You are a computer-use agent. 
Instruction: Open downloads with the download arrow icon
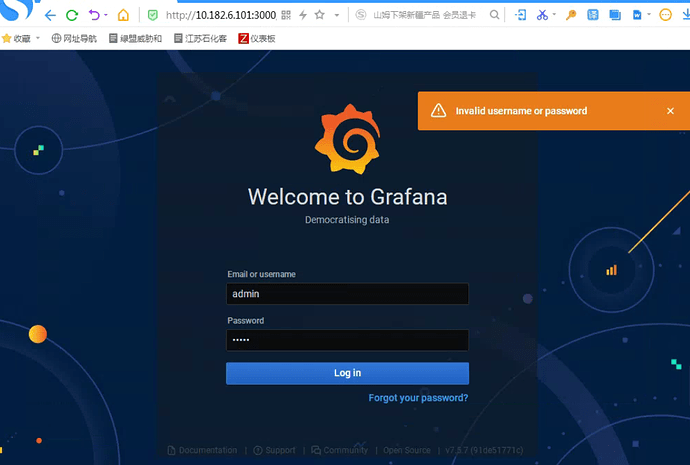pyautogui.click(x=686, y=15)
